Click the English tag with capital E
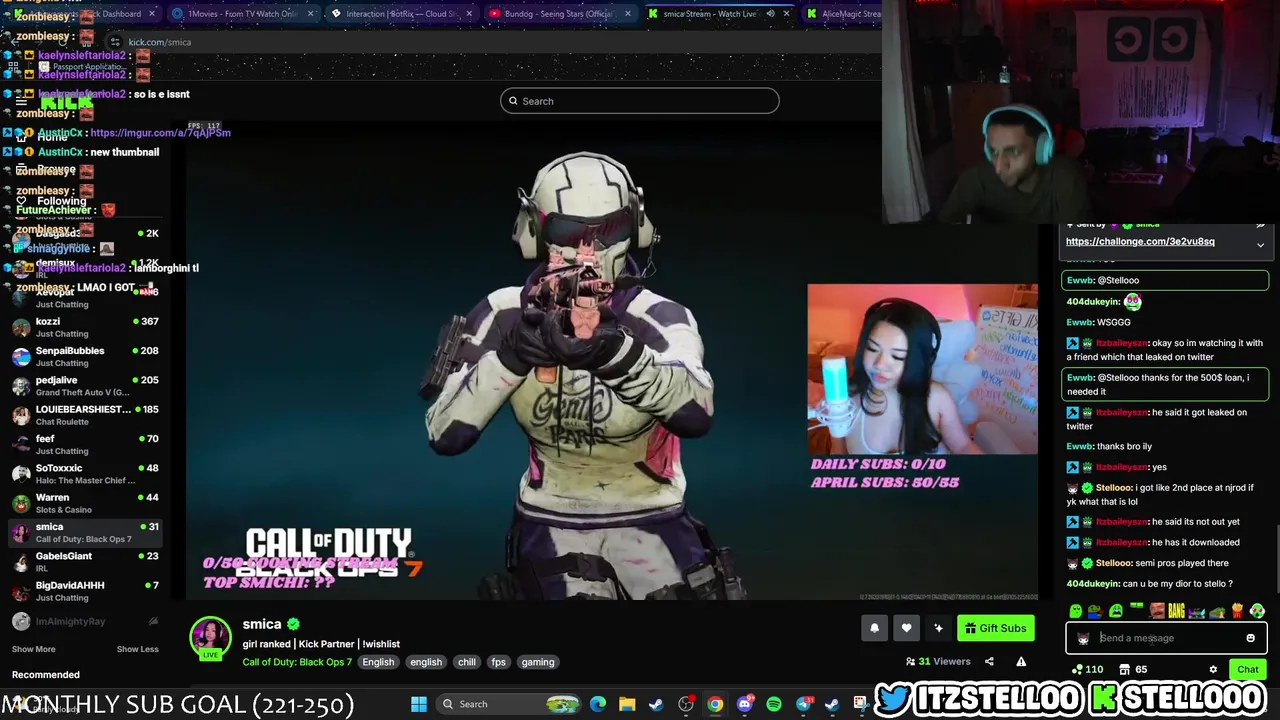 coord(378,662)
